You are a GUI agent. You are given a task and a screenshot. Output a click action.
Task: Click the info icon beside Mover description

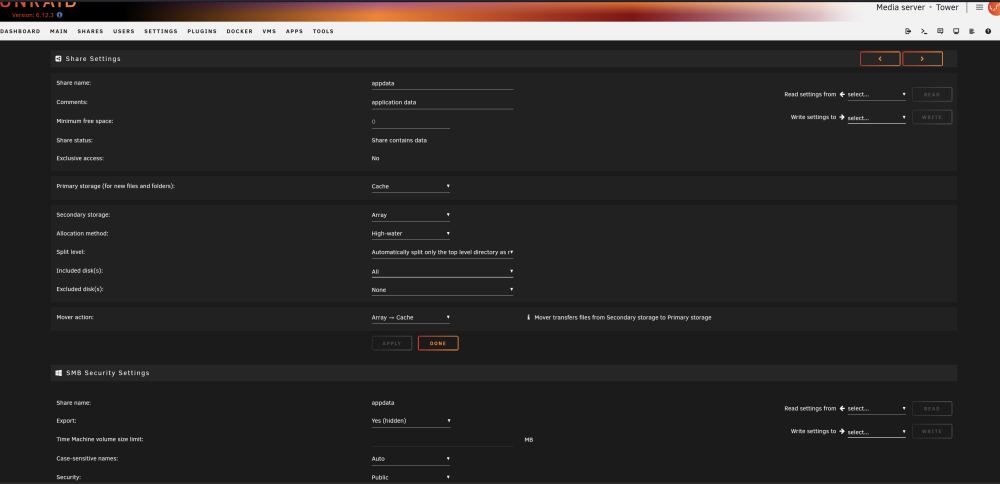tap(529, 317)
